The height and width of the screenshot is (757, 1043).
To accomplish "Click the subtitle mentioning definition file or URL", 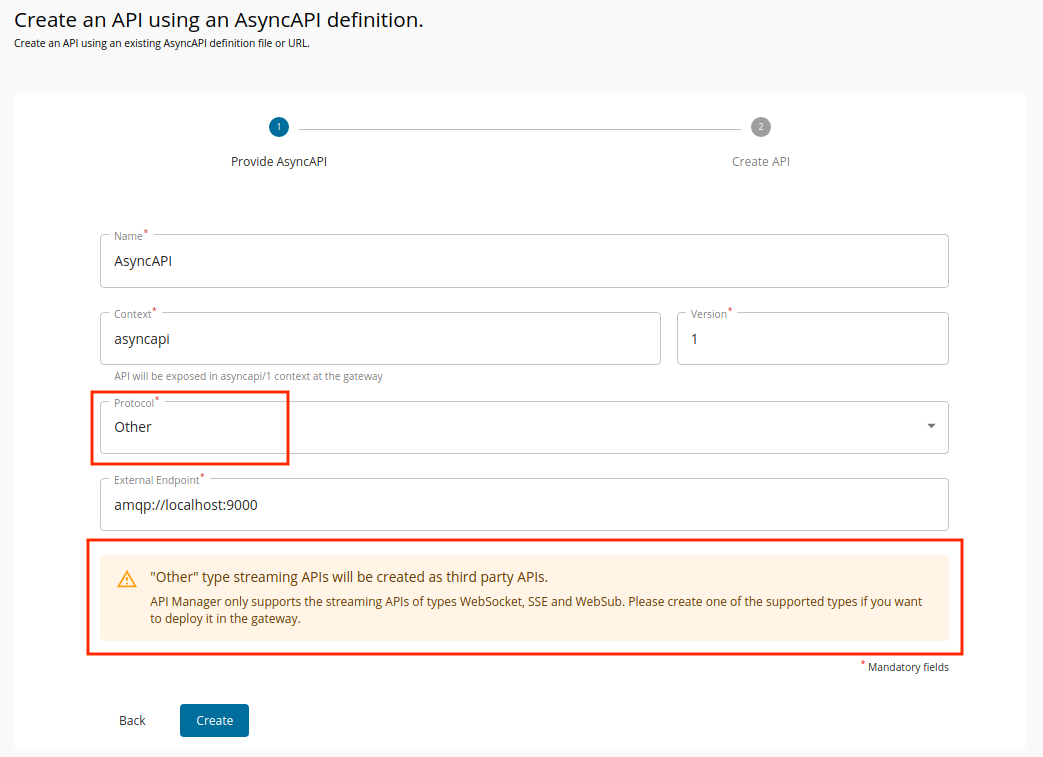I will coord(162,43).
